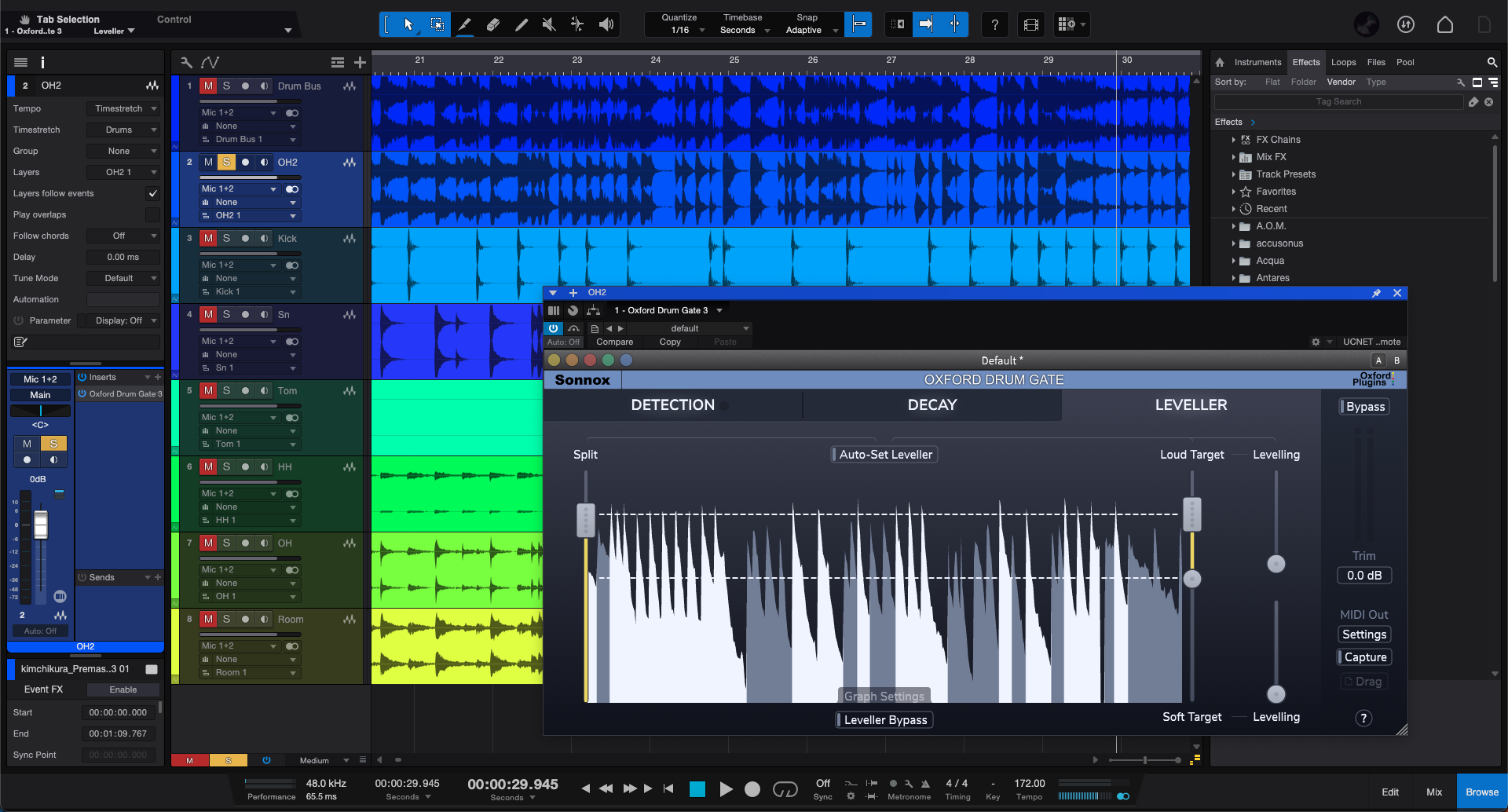
Task: Open the wrench options icon above tracks
Action: click(x=186, y=62)
